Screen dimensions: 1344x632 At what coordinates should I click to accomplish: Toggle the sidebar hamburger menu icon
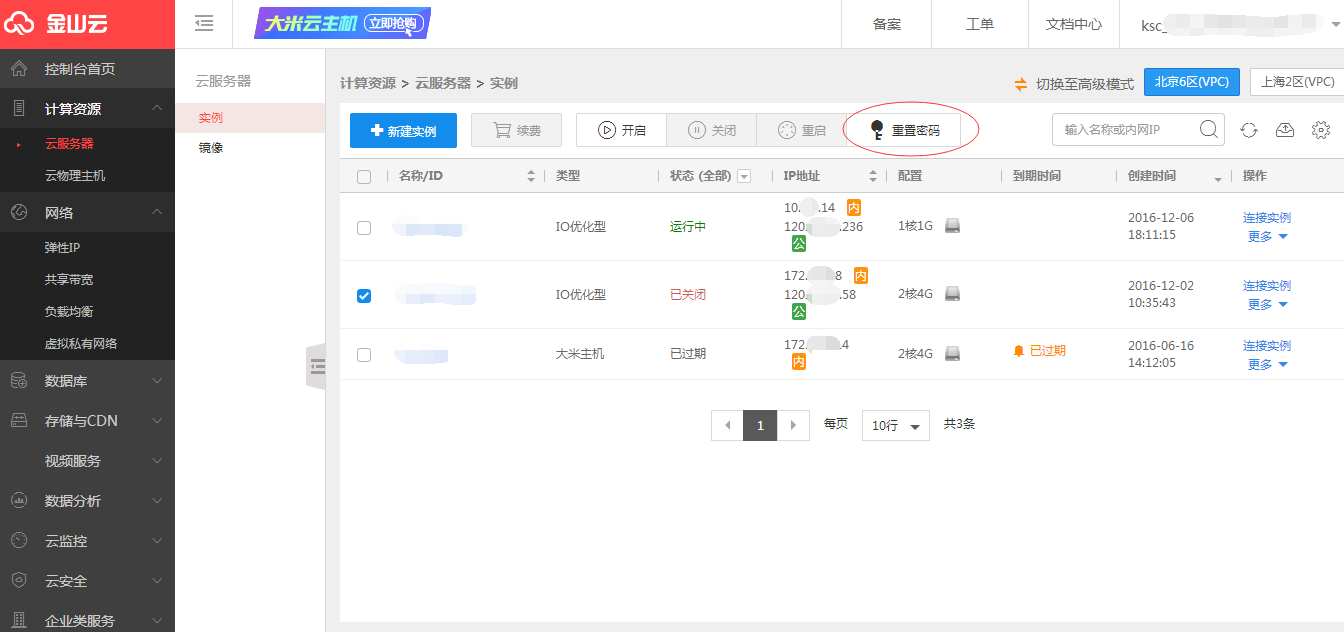coord(204,24)
